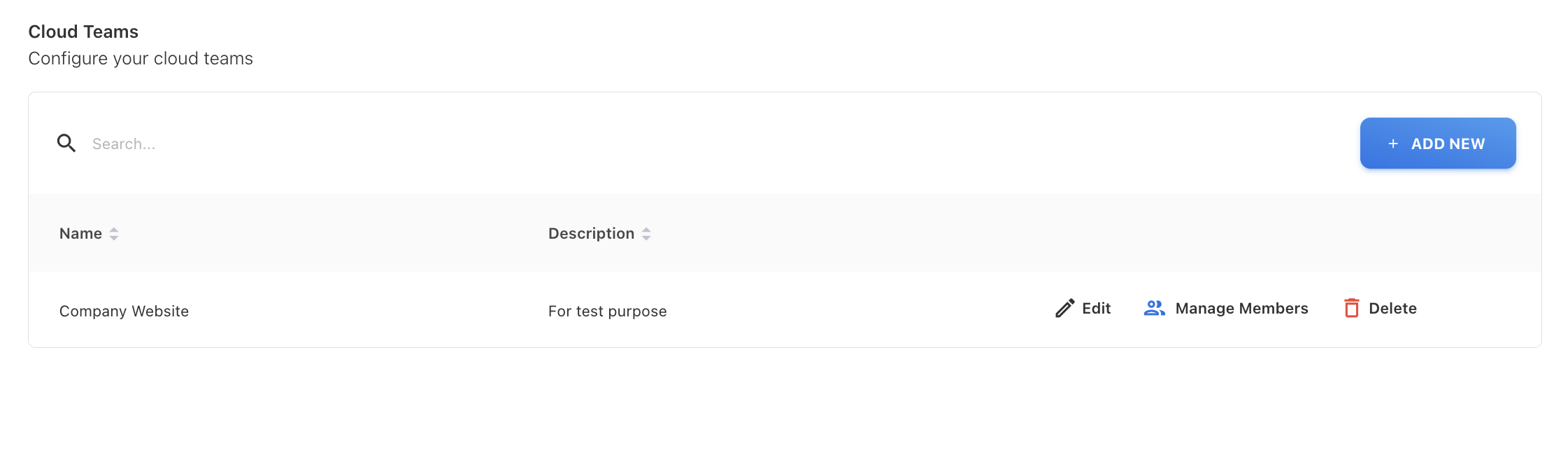Click the magnifying glass search icon
1568x462 pixels.
(66, 143)
